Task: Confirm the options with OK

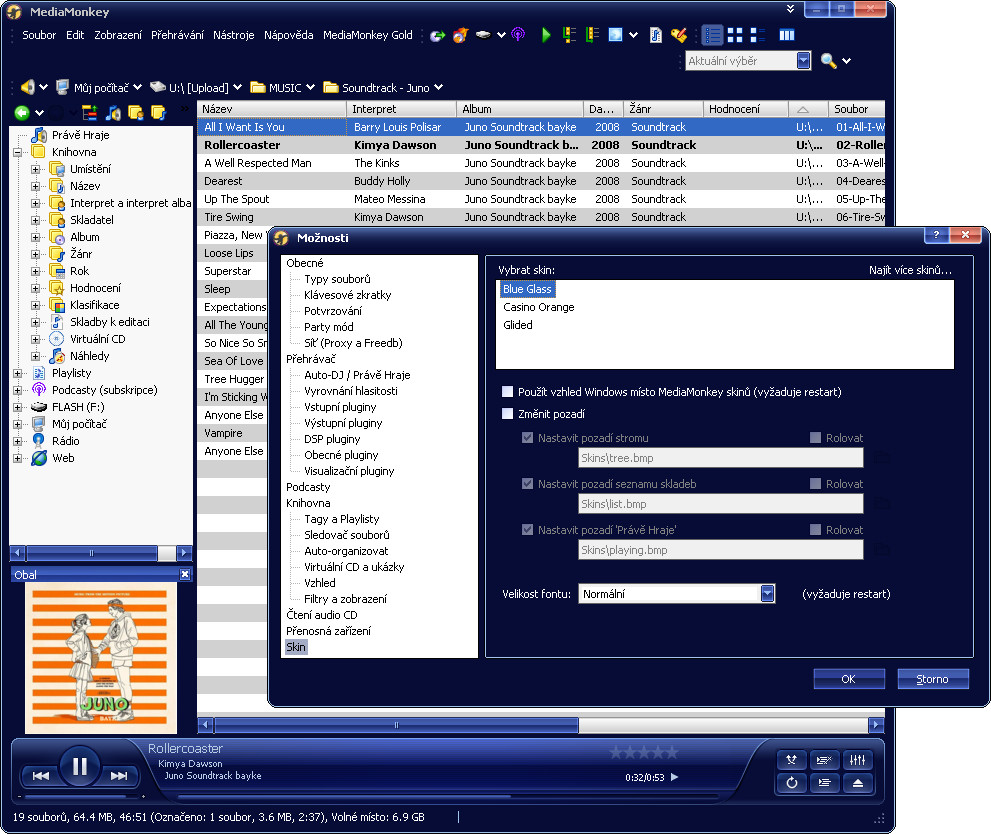Action: coord(849,679)
